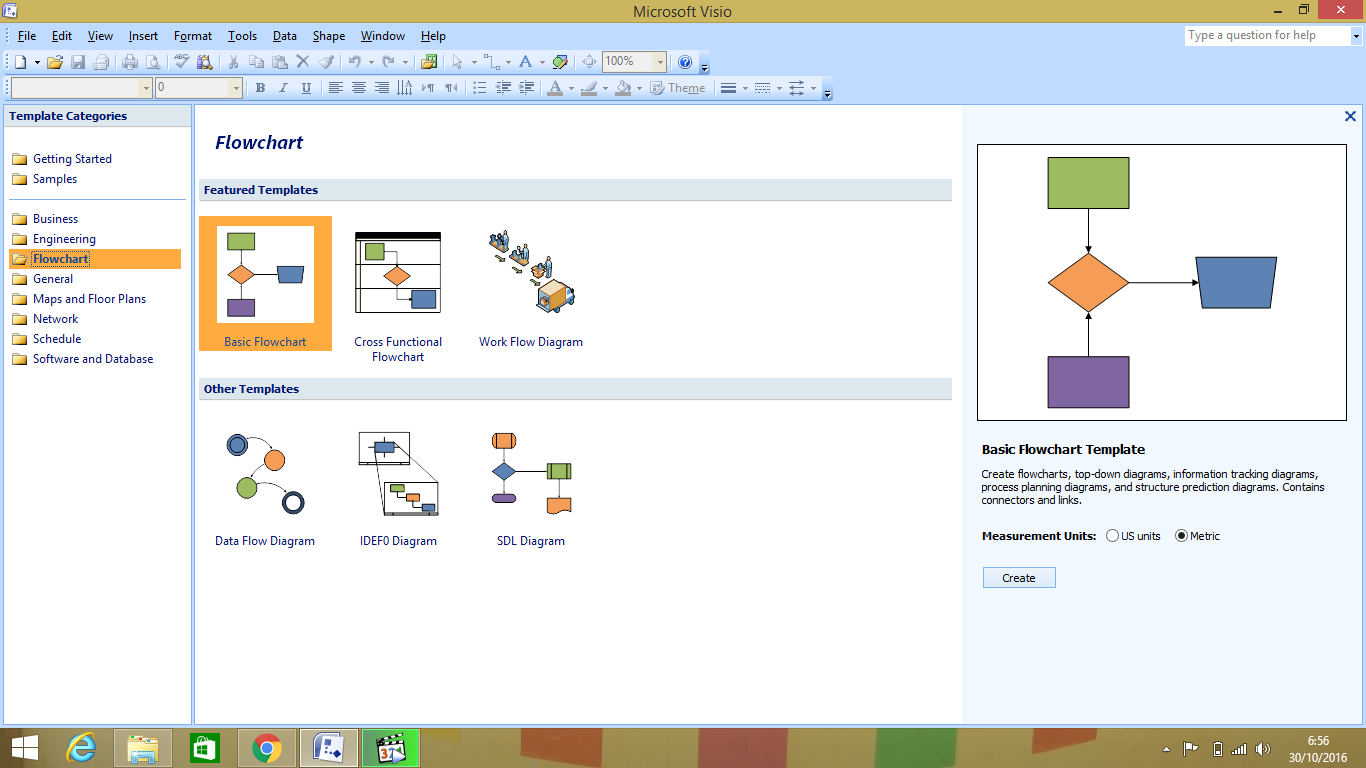Click the Cut scissors icon
The image size is (1366, 768).
click(233, 62)
